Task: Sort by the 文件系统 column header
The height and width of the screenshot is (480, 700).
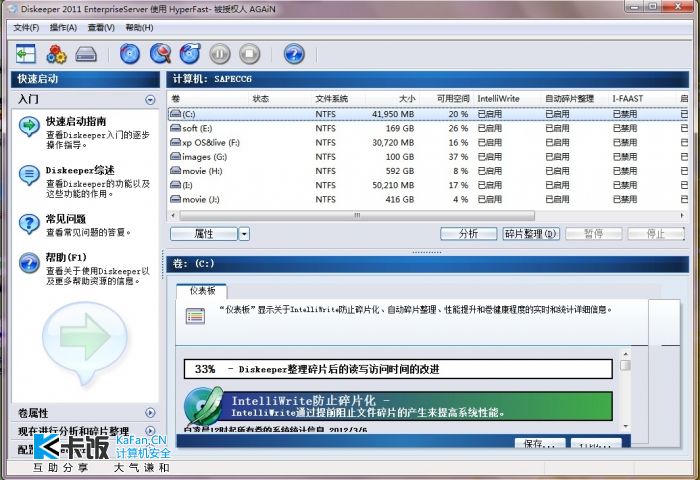Action: [338, 99]
